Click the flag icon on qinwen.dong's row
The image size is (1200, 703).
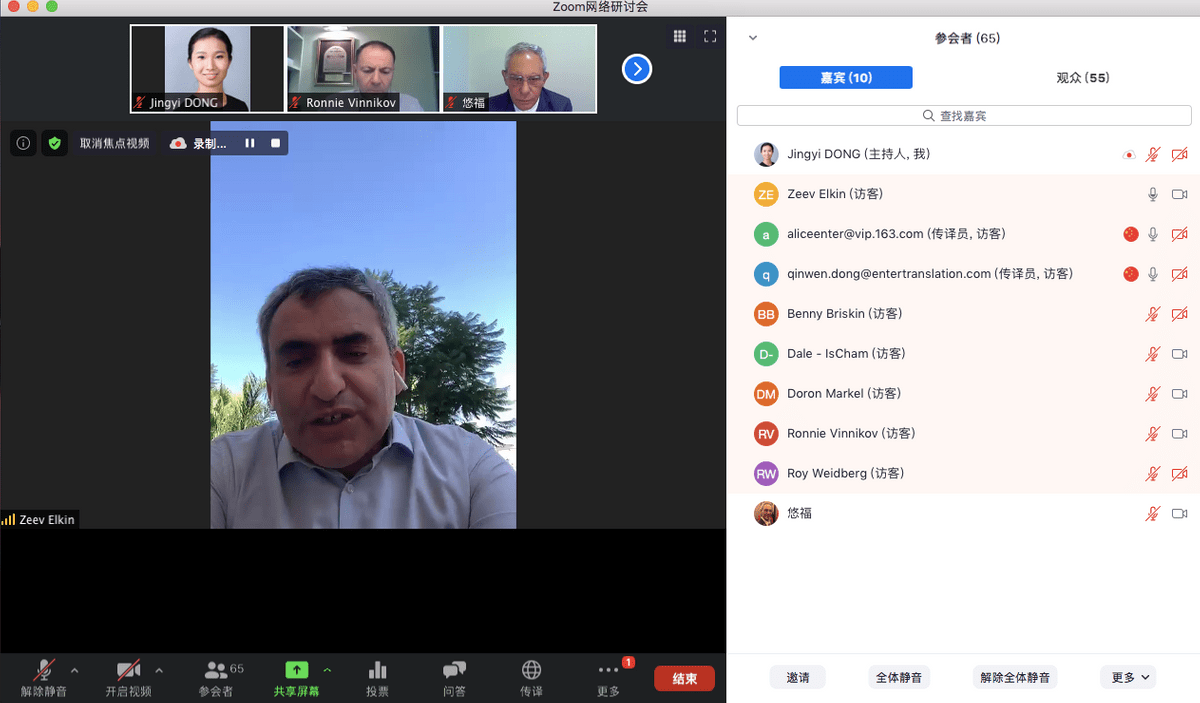[x=1131, y=274]
